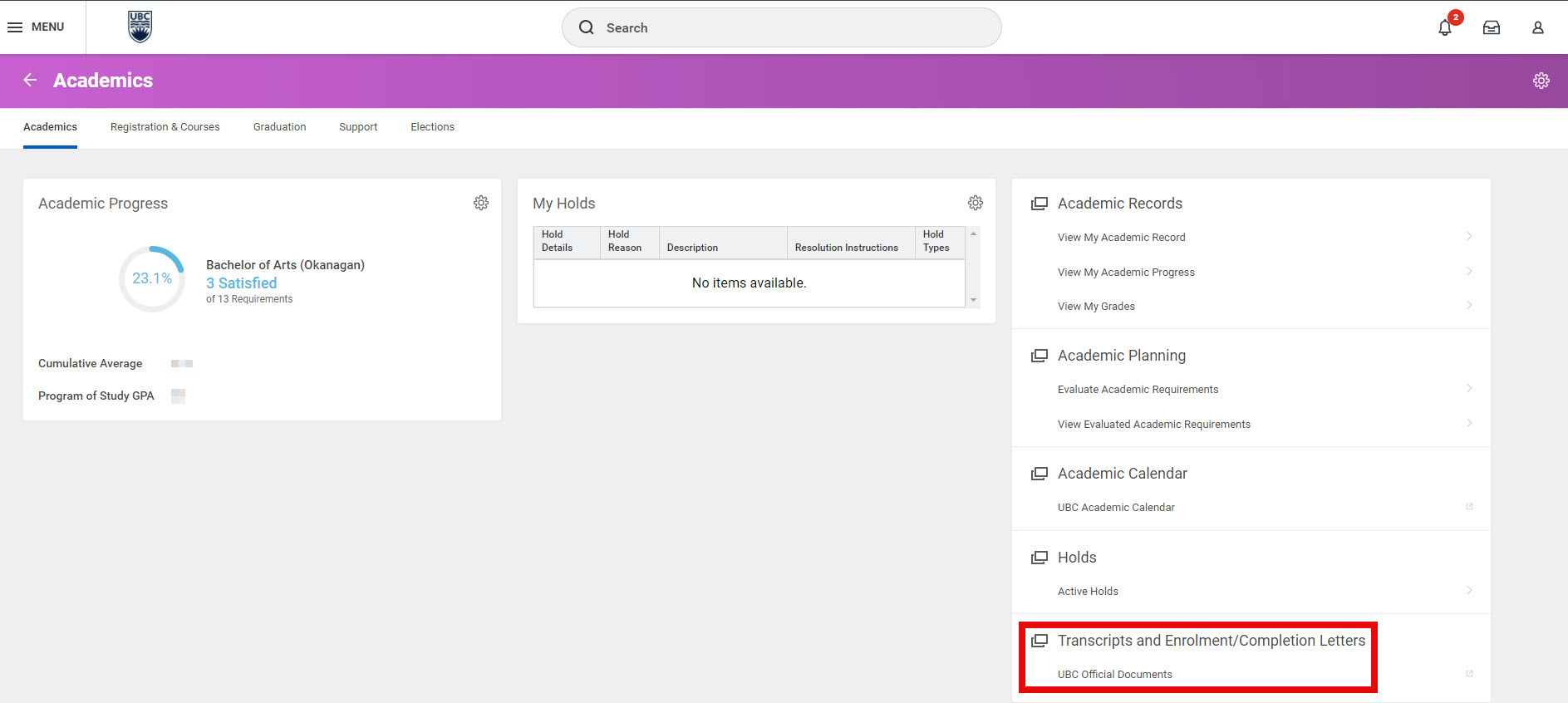Open View My Academic Progress link
The height and width of the screenshot is (703, 1568).
coord(1126,273)
